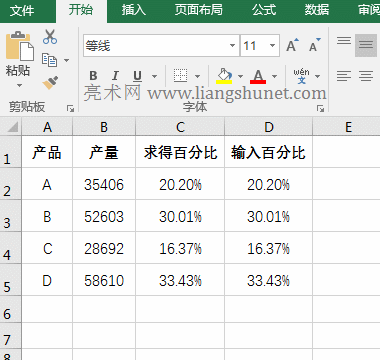Click header cell 输入百分比
Screen dimensions: 380x360
[269, 152]
